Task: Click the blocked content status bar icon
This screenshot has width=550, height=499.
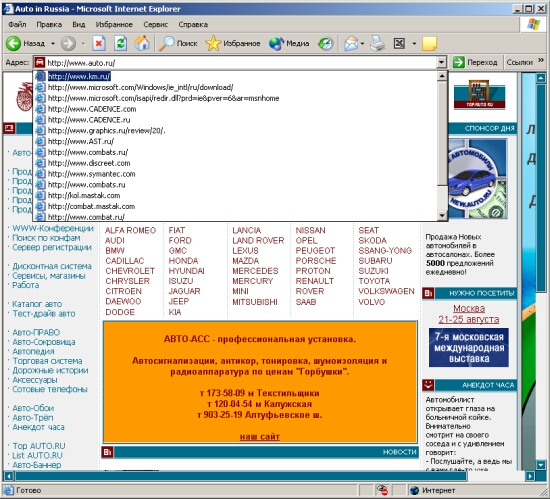Action: [382, 490]
